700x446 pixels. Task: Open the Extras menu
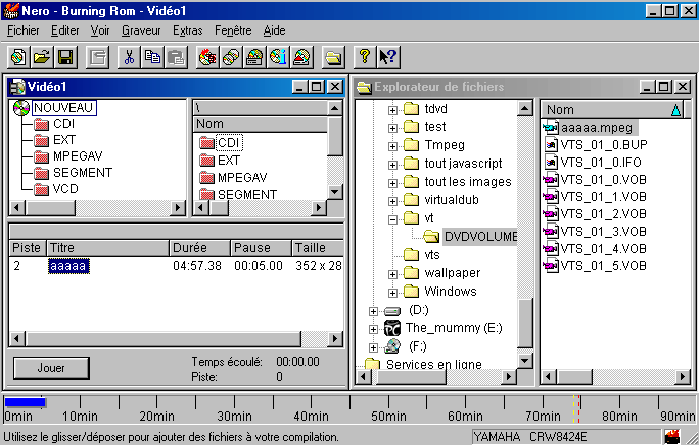(x=188, y=30)
